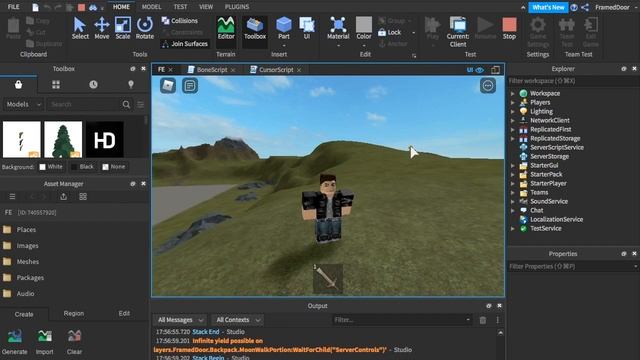The width and height of the screenshot is (640, 360).
Task: Click the Asset Manager upload icon
Action: coord(63,197)
